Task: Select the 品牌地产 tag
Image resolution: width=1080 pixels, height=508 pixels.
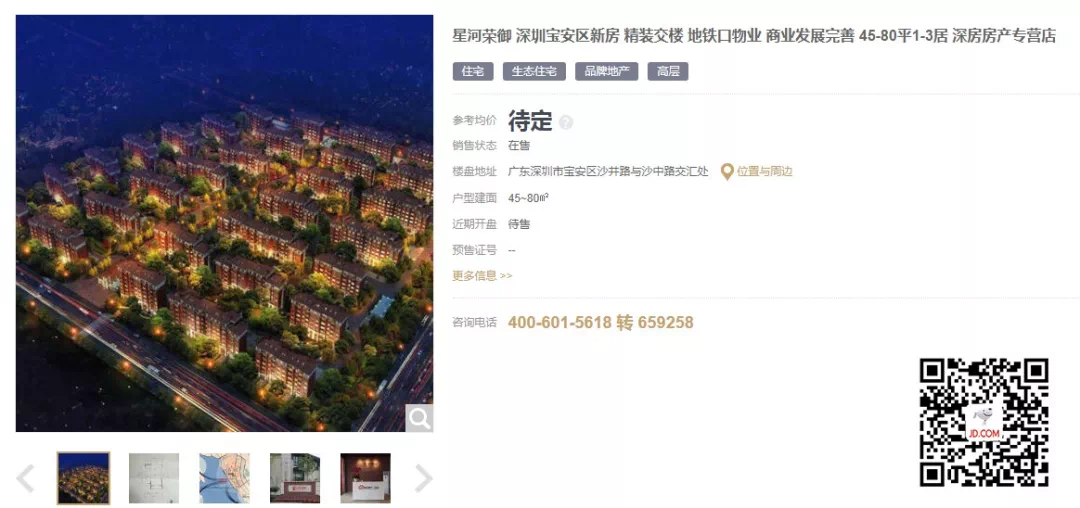Action: coord(607,72)
